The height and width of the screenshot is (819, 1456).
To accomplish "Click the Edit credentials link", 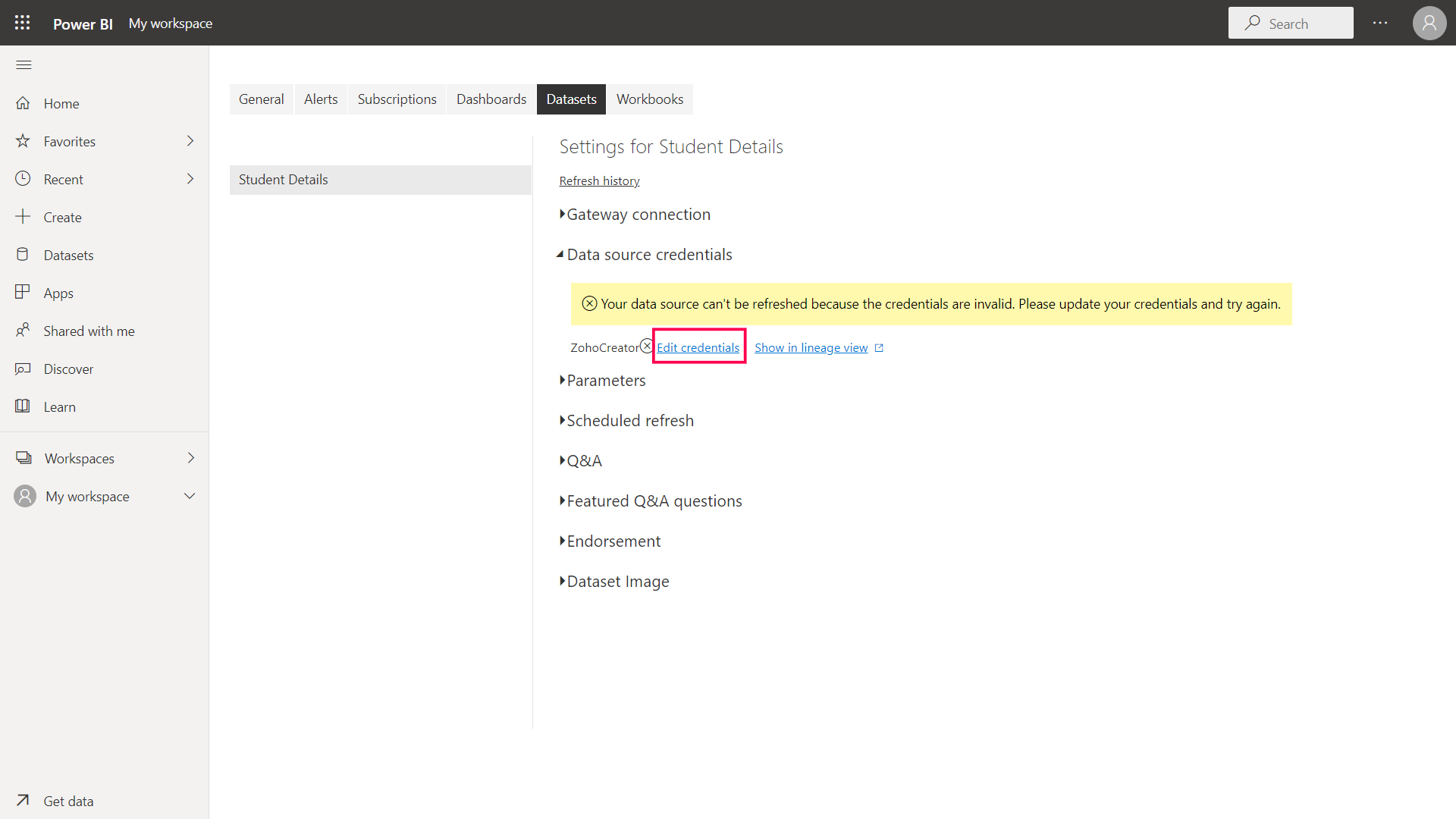I will (x=698, y=347).
